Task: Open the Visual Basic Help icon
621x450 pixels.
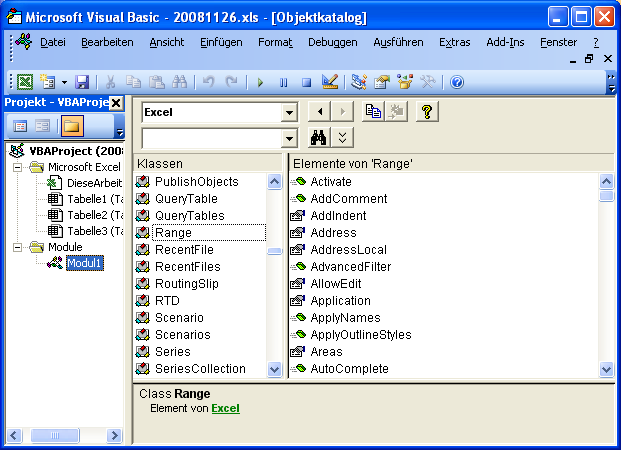Action: pos(457,82)
